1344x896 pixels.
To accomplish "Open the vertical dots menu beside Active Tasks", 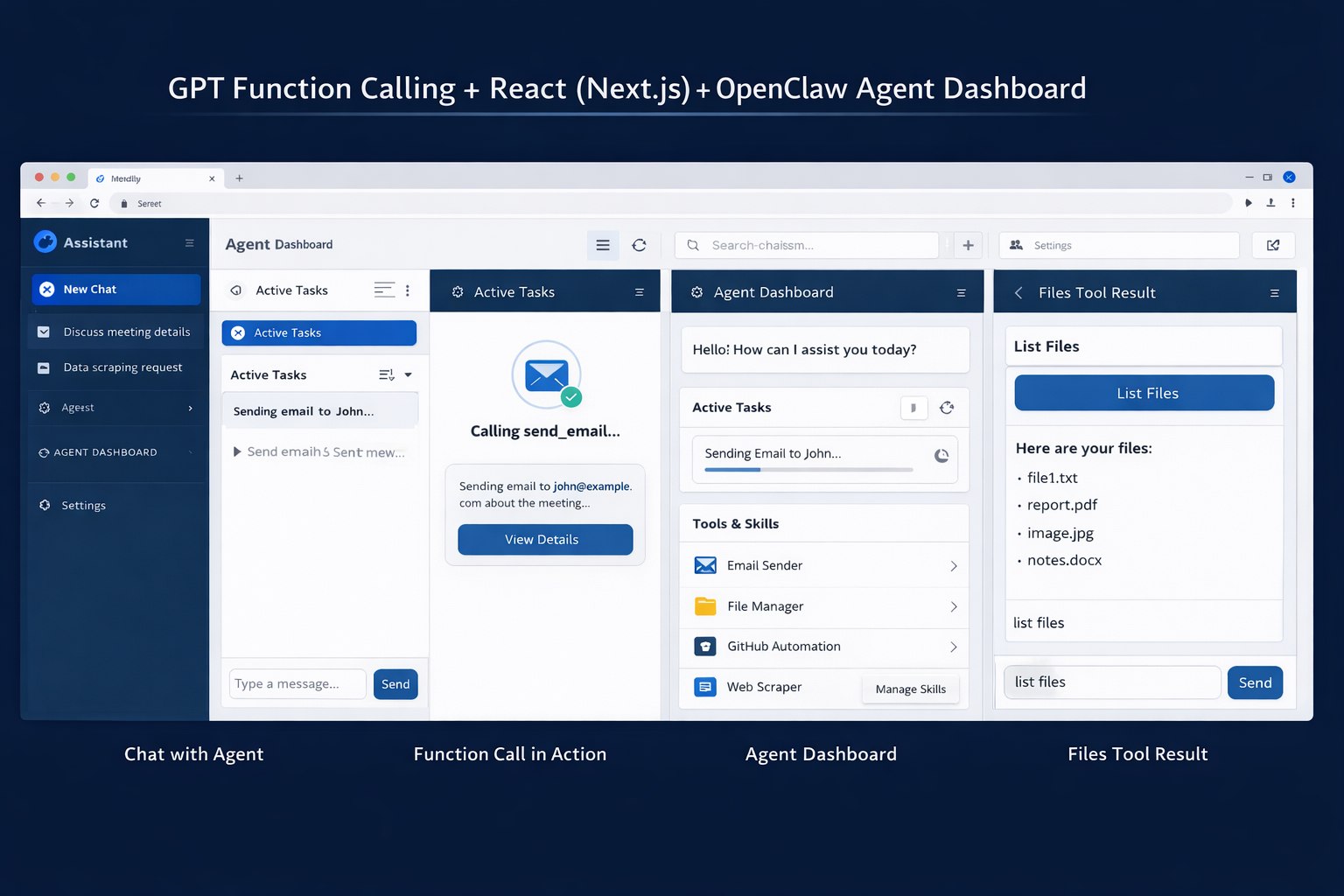I will coord(408,290).
